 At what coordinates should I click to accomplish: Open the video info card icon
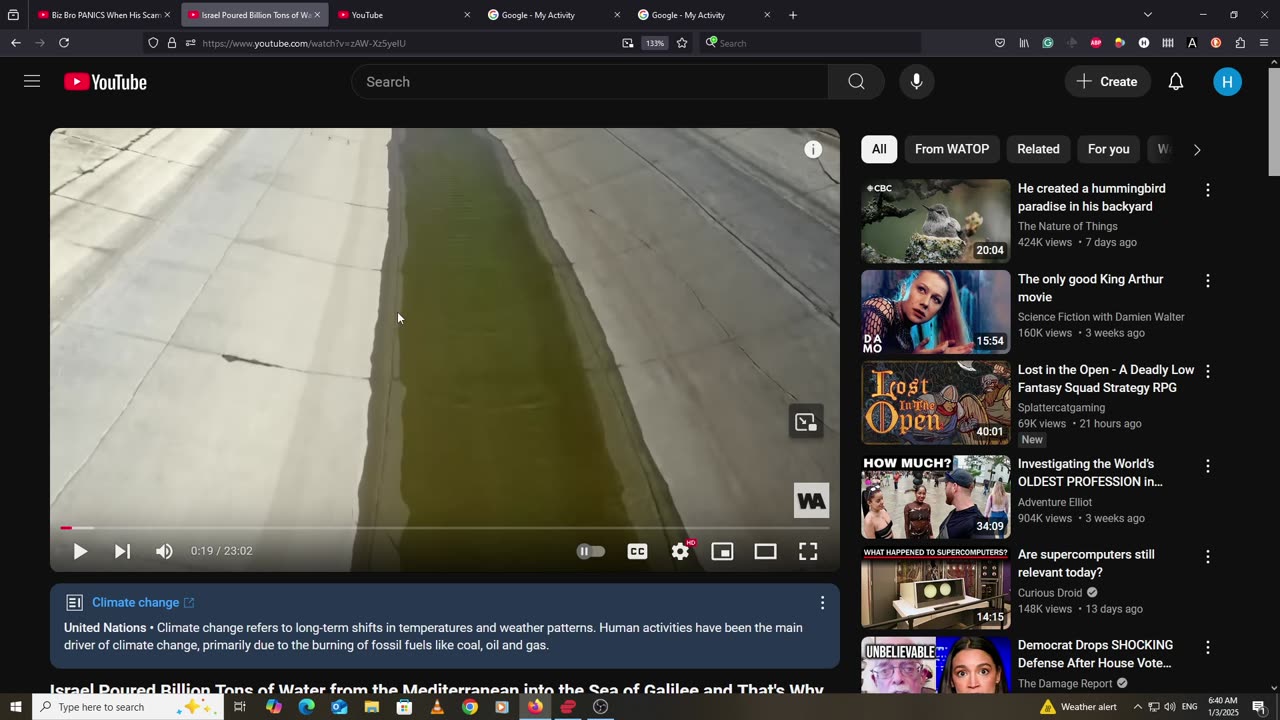coord(813,150)
